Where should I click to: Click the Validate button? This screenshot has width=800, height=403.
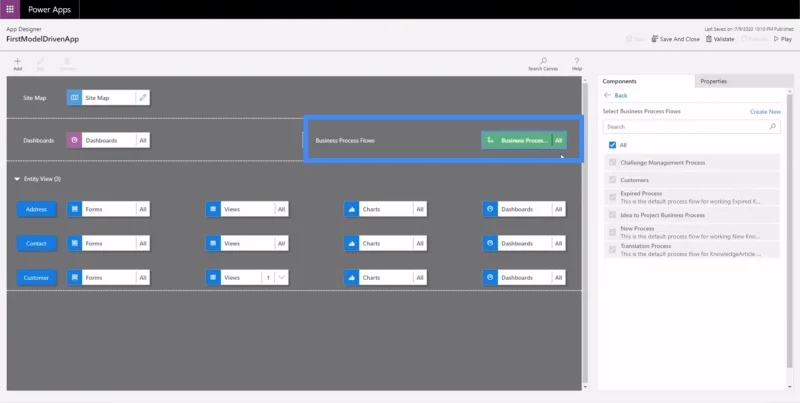tap(720, 39)
